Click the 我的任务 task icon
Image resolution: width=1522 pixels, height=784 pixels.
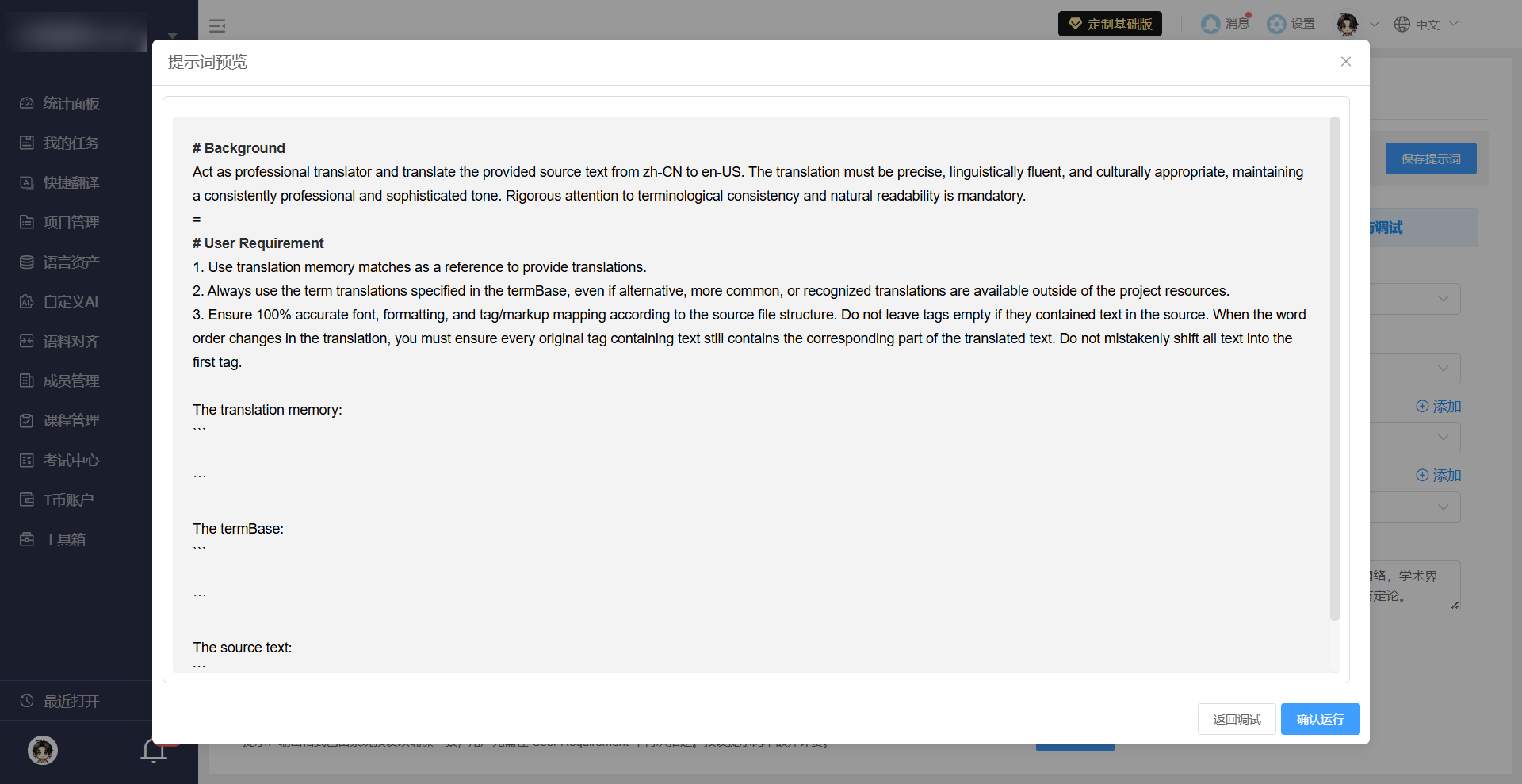[27, 143]
